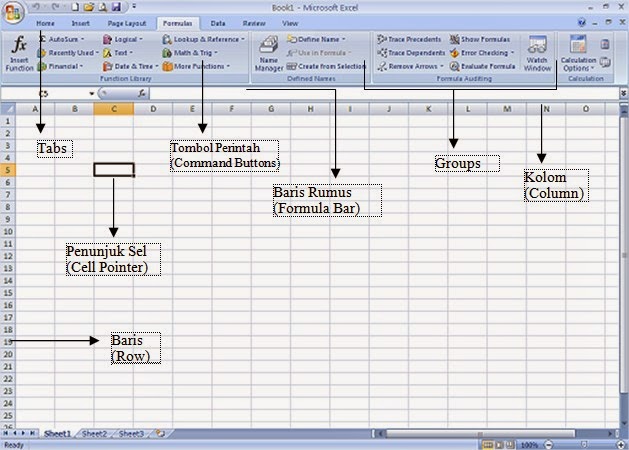The height and width of the screenshot is (450, 629).
Task: Open Calculation Options dropdown
Action: point(578,54)
